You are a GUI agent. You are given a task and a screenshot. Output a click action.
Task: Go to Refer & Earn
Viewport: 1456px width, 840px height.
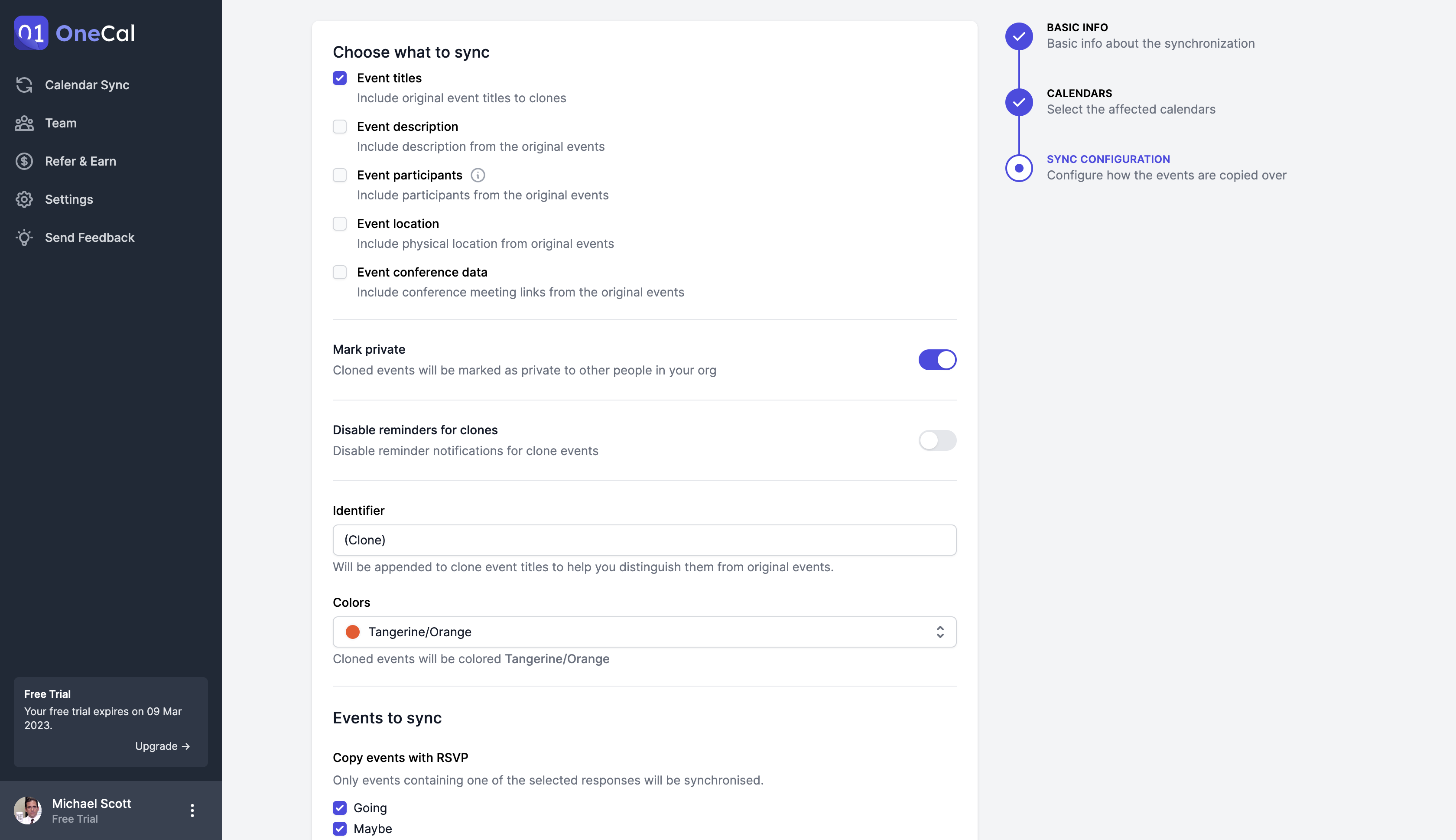81,161
